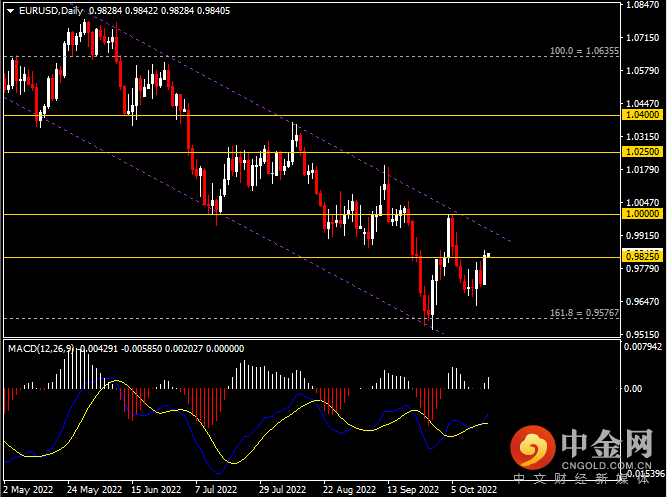This screenshot has width=667, height=497.
Task: Click the 24 May 2022 date marker
Action: (x=94, y=490)
